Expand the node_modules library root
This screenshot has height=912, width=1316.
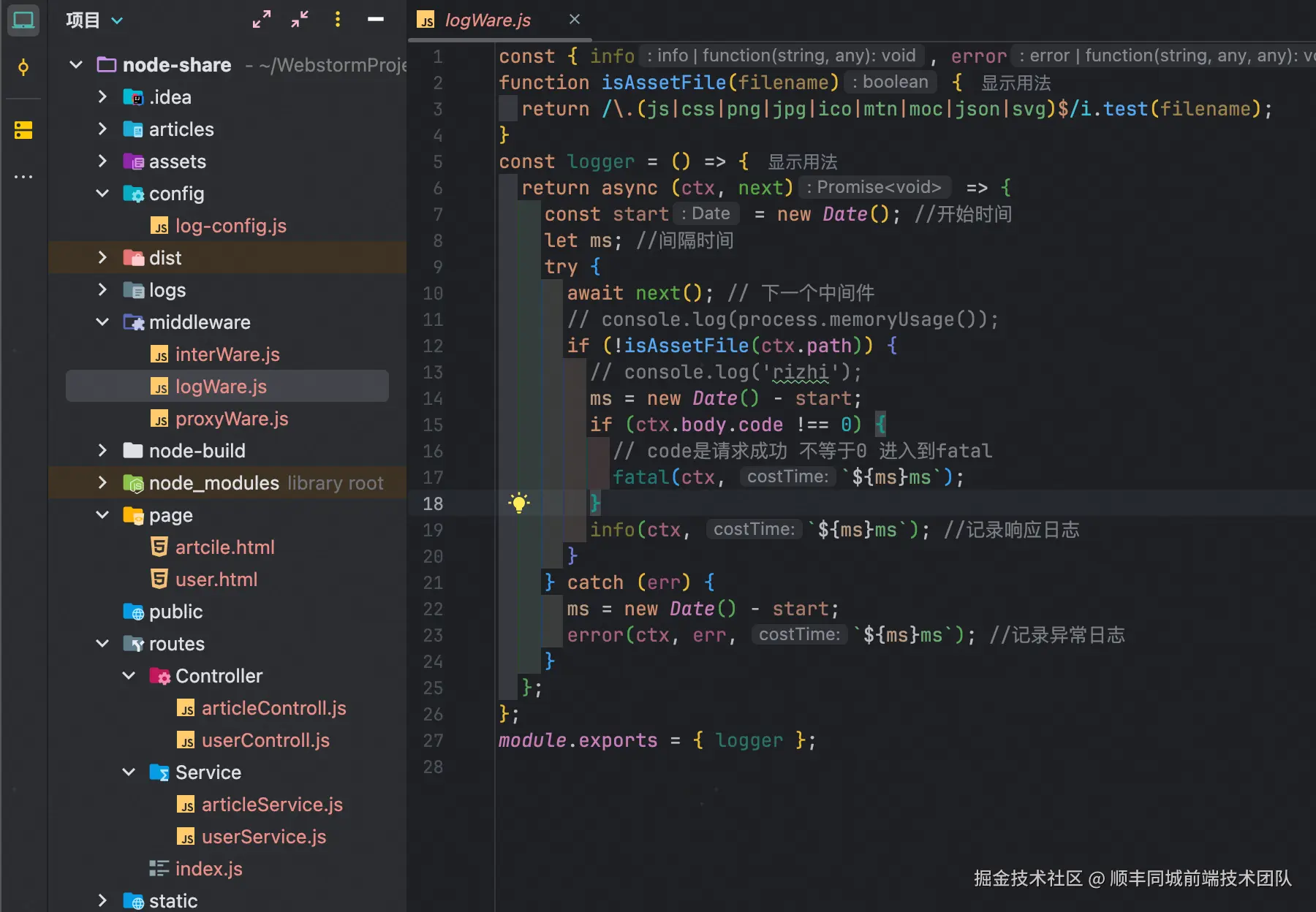point(102,483)
